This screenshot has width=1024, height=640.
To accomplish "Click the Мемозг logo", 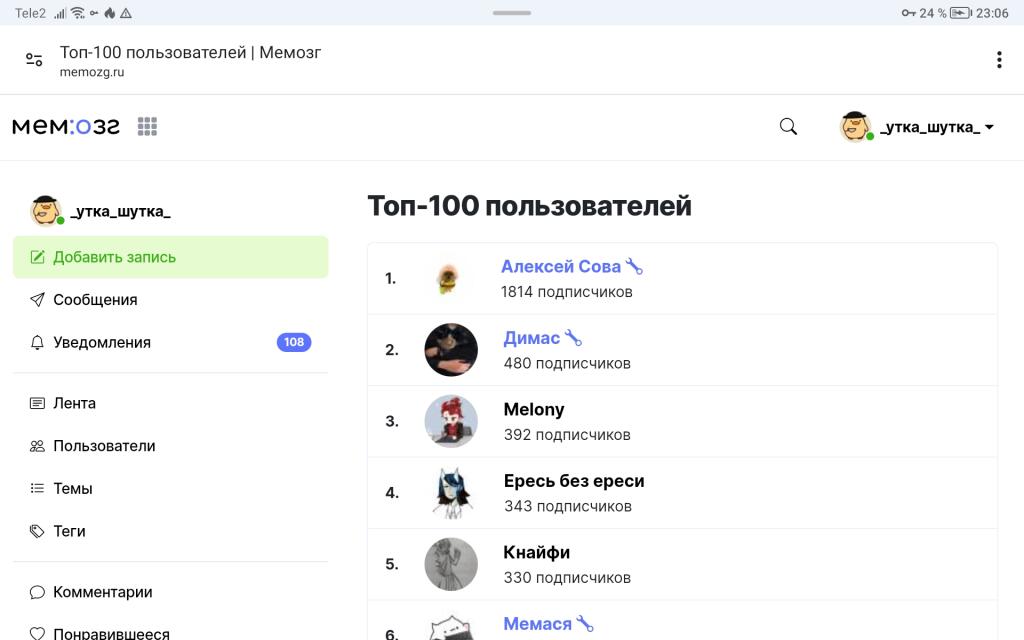I will (66, 126).
